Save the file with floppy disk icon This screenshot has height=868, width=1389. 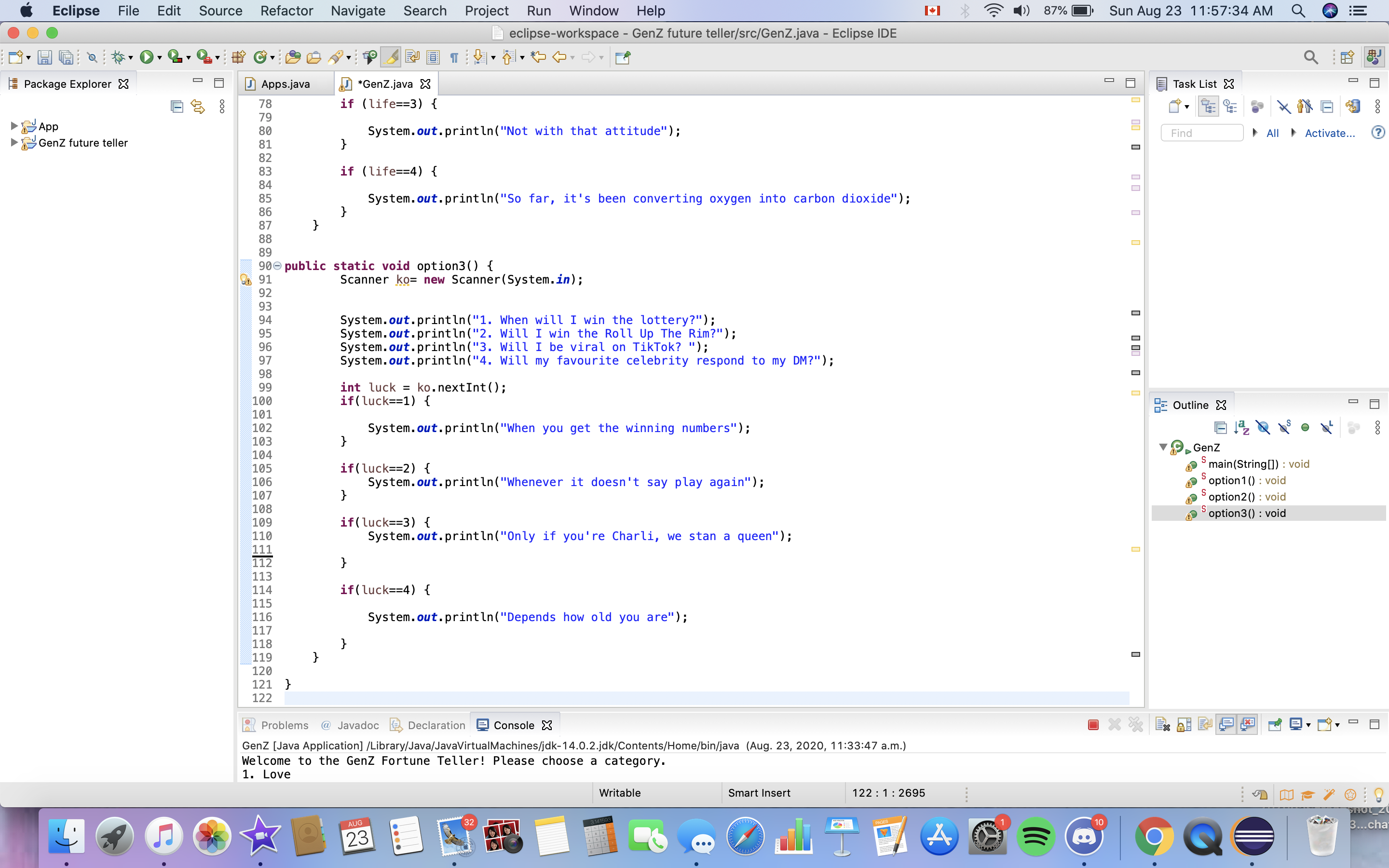tap(45, 57)
